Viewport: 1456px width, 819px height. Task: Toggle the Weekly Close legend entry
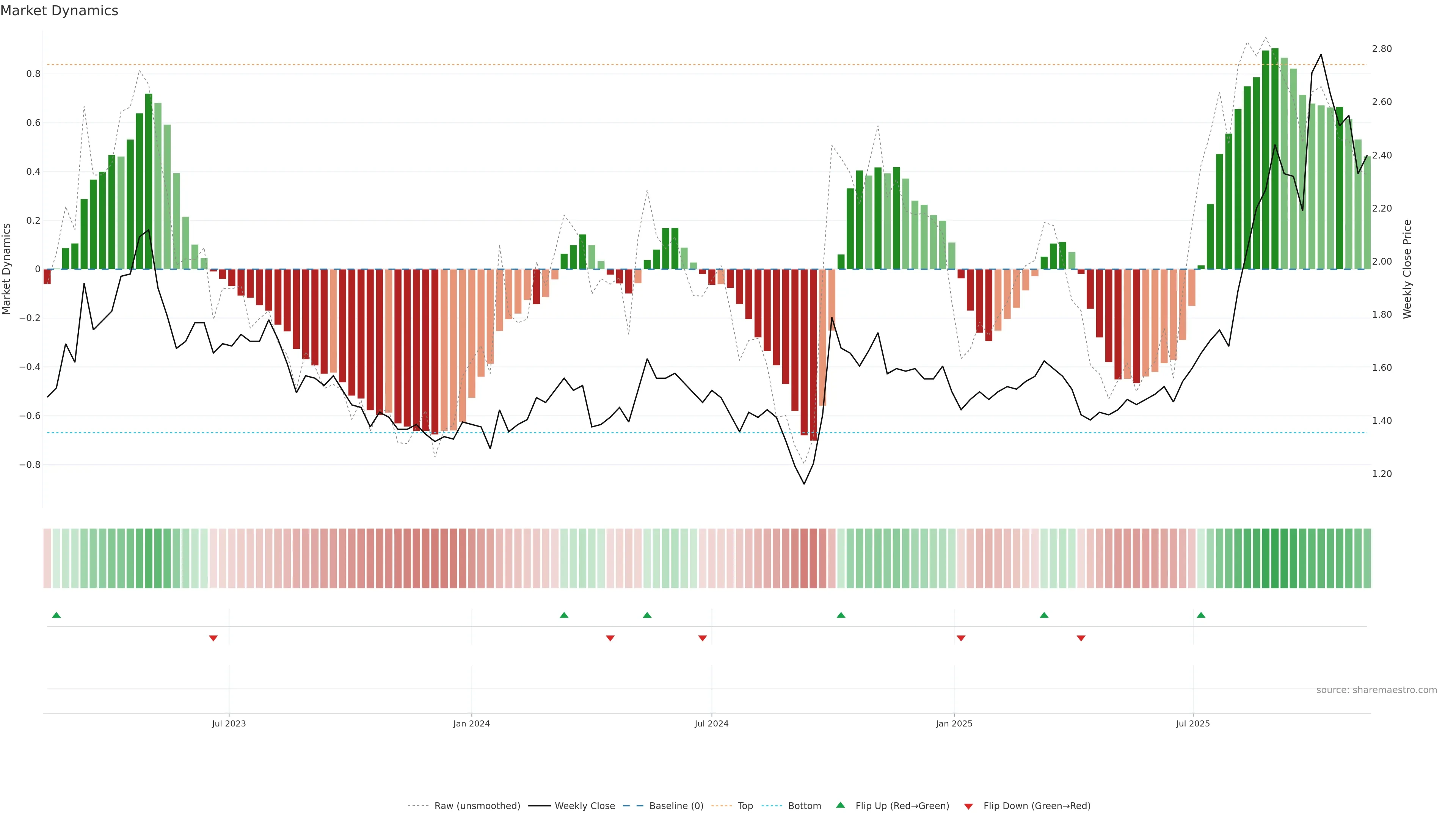pyautogui.click(x=584, y=806)
